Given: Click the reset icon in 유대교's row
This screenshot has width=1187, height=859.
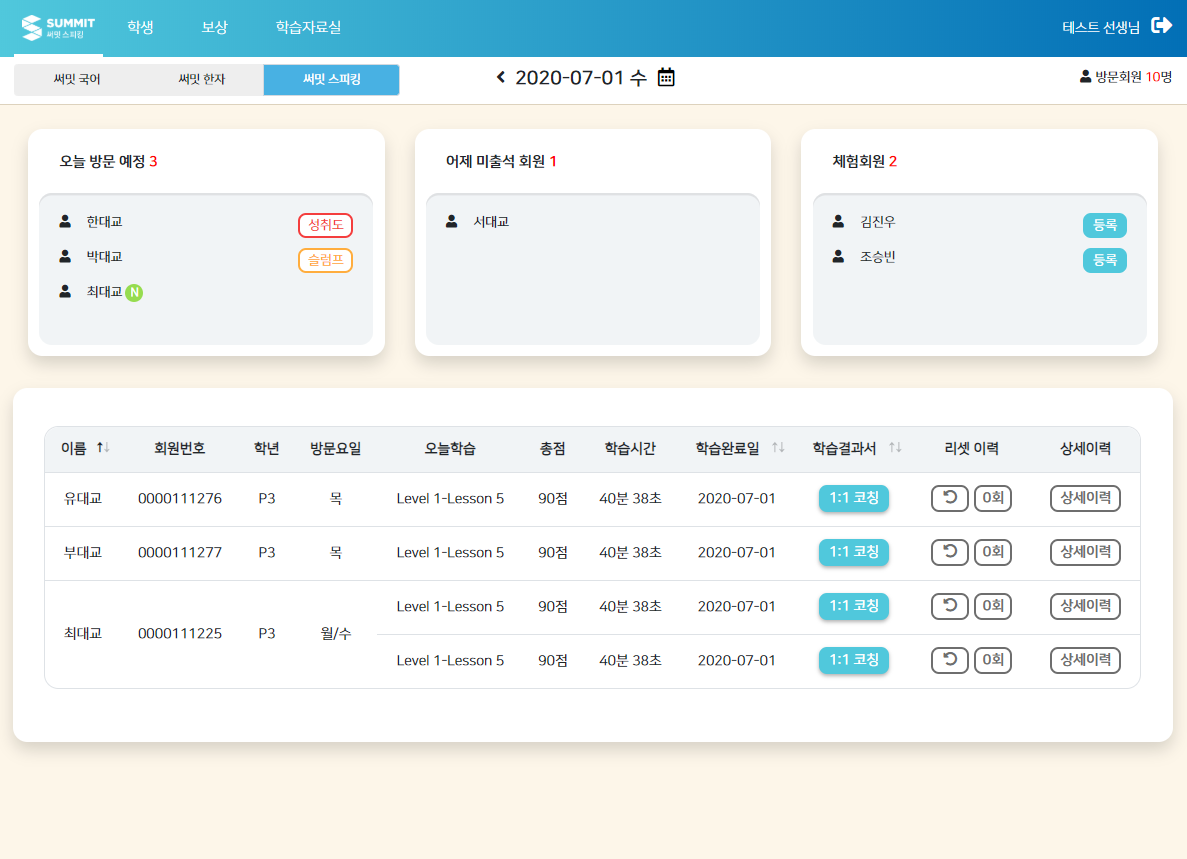Looking at the screenshot, I should pyautogui.click(x=950, y=498).
